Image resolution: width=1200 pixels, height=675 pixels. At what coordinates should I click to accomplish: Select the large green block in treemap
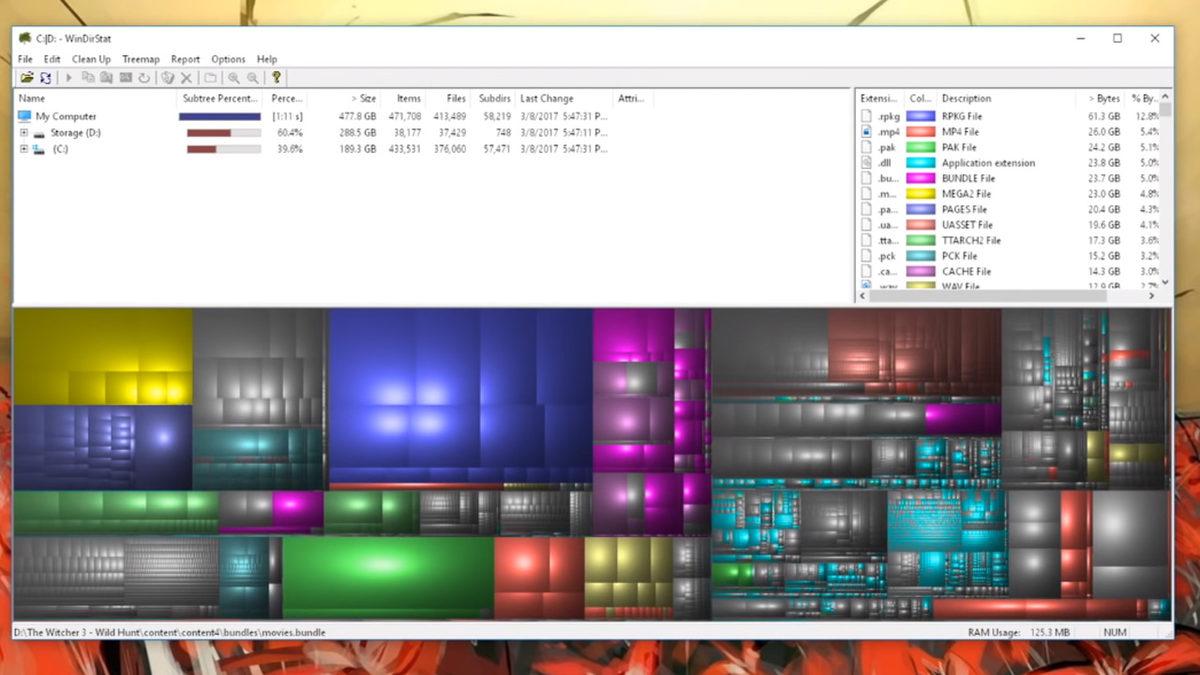pos(387,577)
